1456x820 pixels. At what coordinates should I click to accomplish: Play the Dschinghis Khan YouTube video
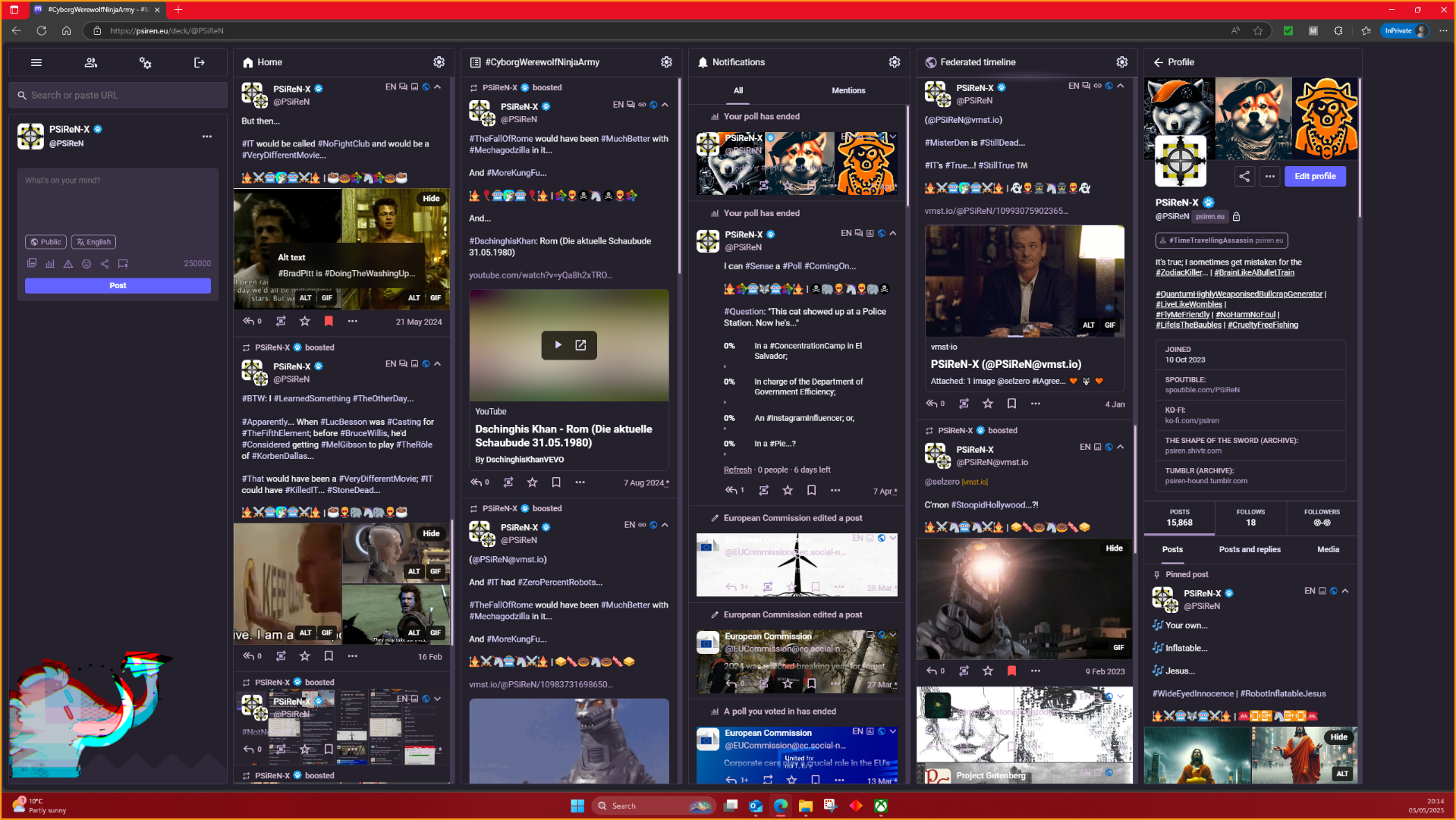coord(558,345)
